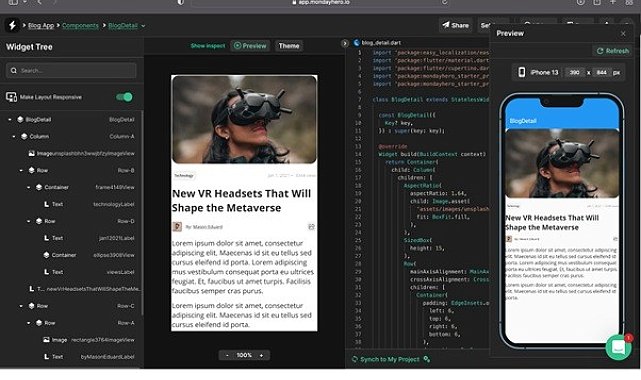Image resolution: width=641 pixels, height=380 pixels.
Task: Click the phone preview VR image
Action: click(x=562, y=163)
